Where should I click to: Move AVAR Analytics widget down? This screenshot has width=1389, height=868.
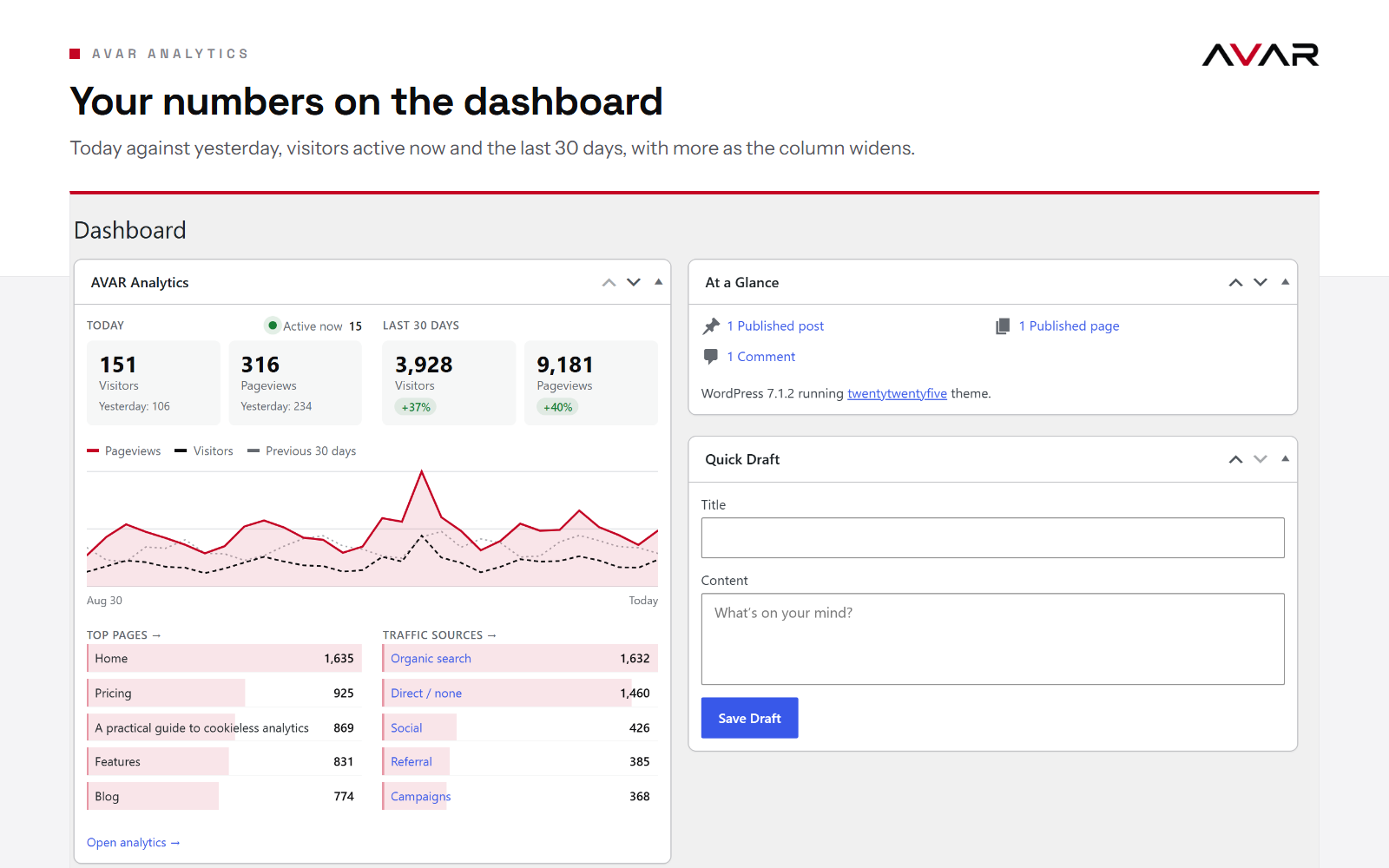(634, 283)
